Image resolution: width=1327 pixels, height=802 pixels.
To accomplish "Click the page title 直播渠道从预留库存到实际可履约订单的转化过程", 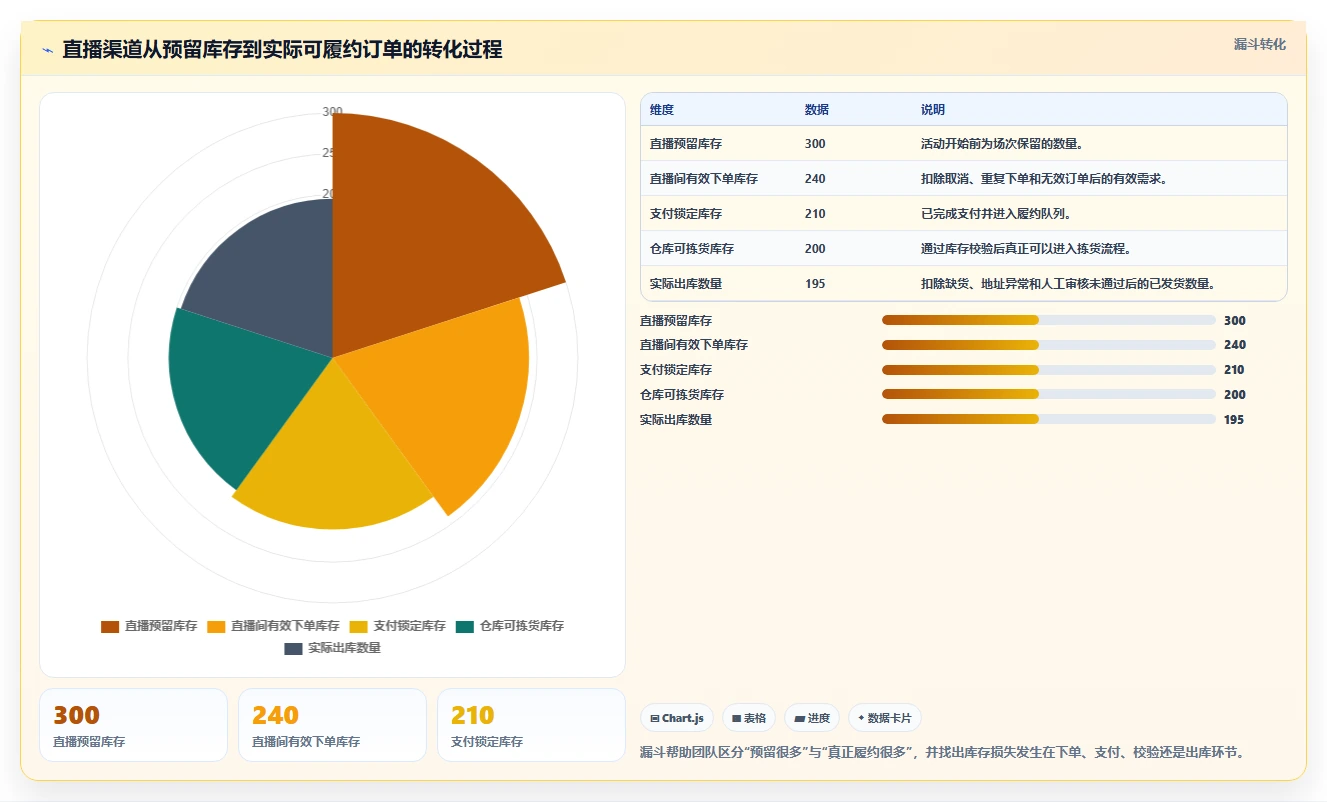I will 283,49.
